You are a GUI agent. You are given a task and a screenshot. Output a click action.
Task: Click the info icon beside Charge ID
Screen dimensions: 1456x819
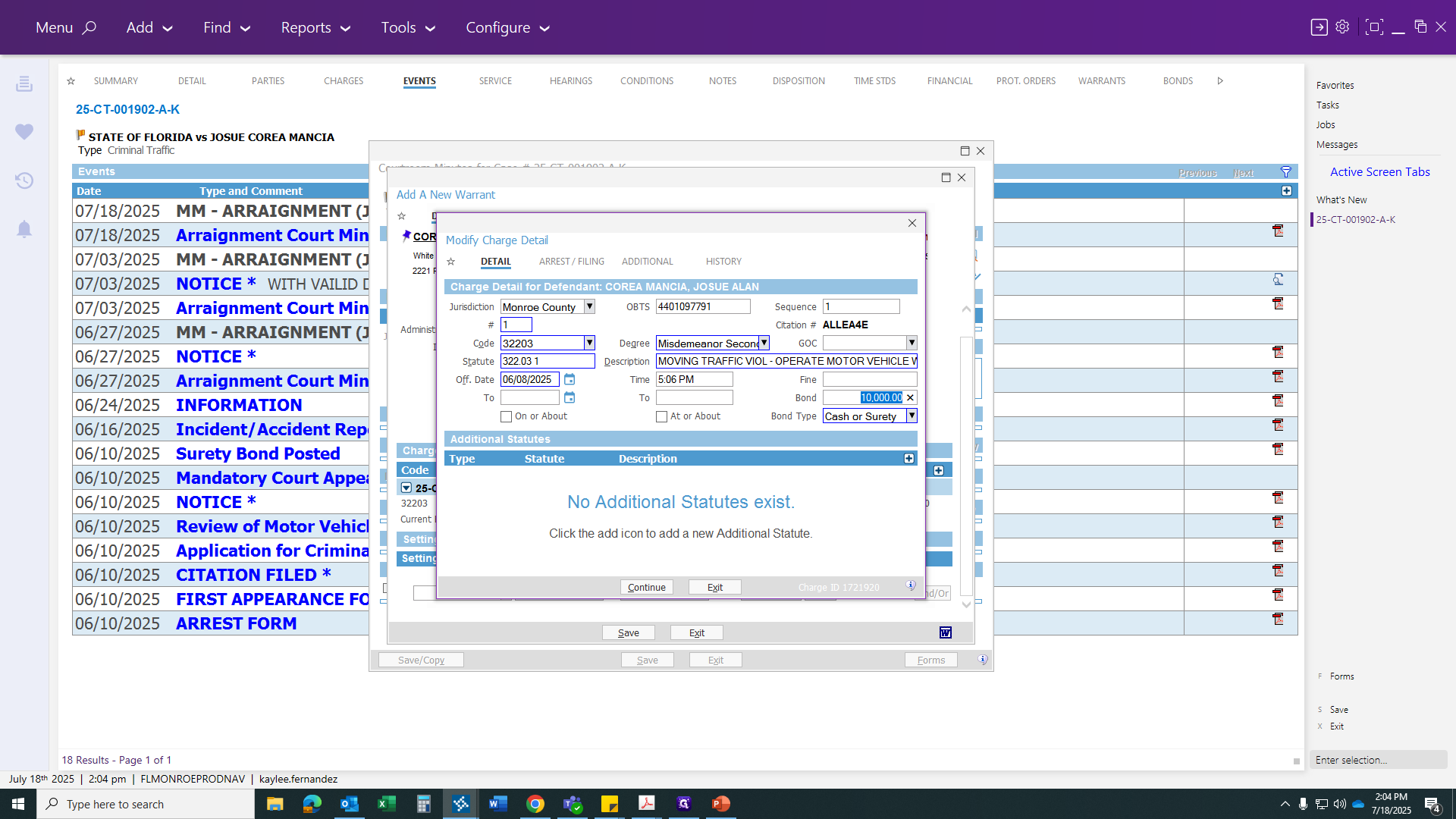(x=911, y=586)
